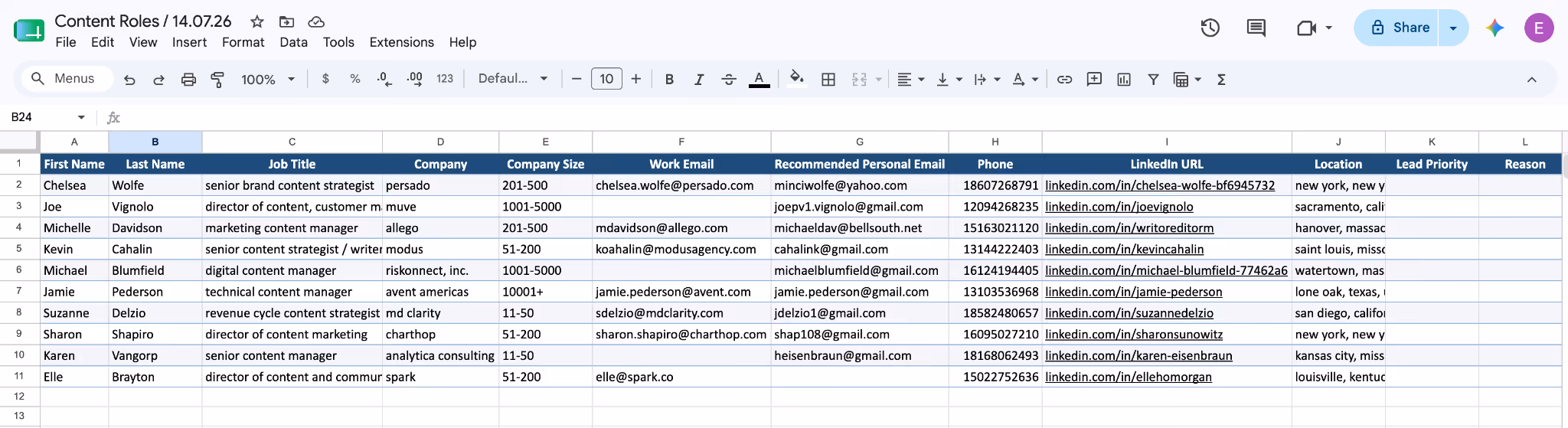1568x428 pixels.
Task: Increase decimal places
Action: 414,78
